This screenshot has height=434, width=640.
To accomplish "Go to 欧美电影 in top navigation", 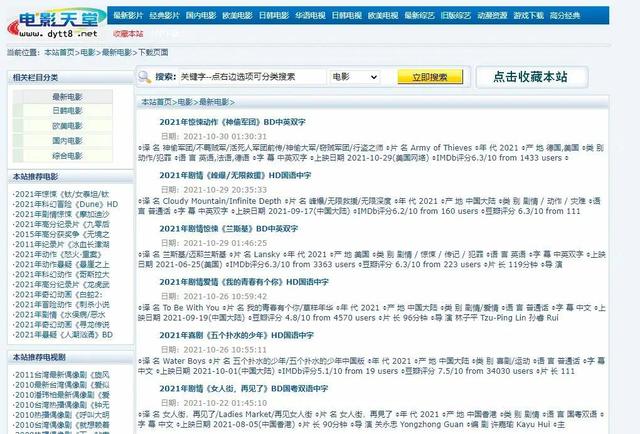I will click(x=237, y=16).
